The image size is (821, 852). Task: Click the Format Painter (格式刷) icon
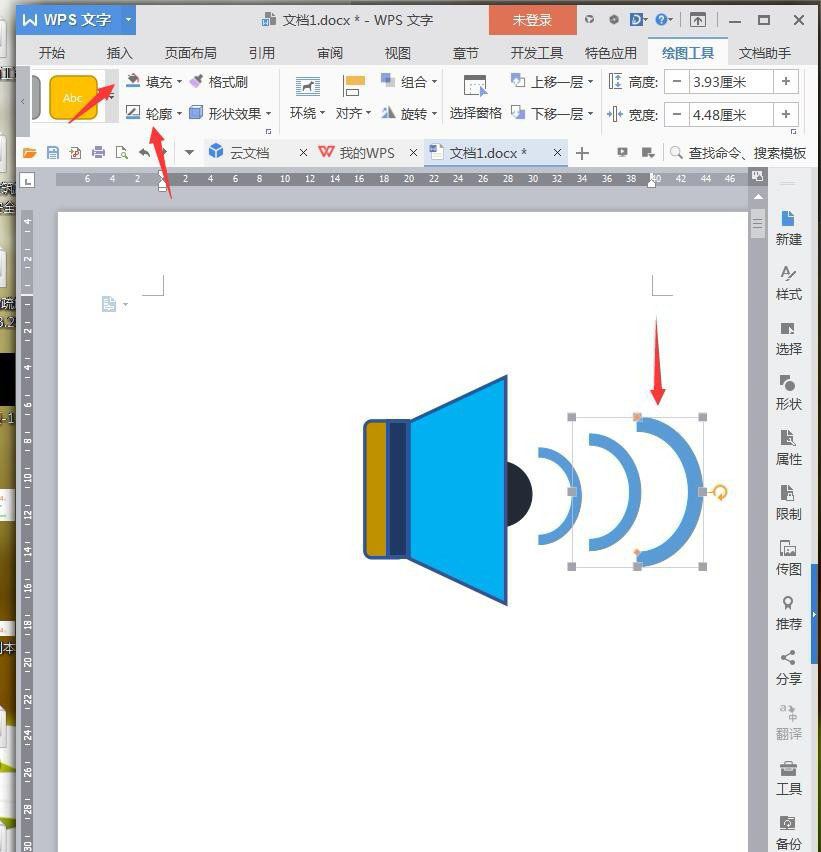point(197,82)
